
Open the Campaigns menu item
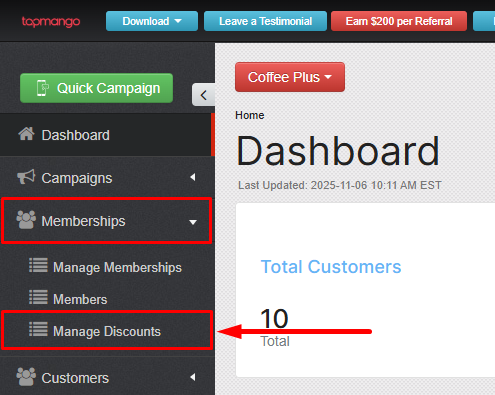click(106, 178)
